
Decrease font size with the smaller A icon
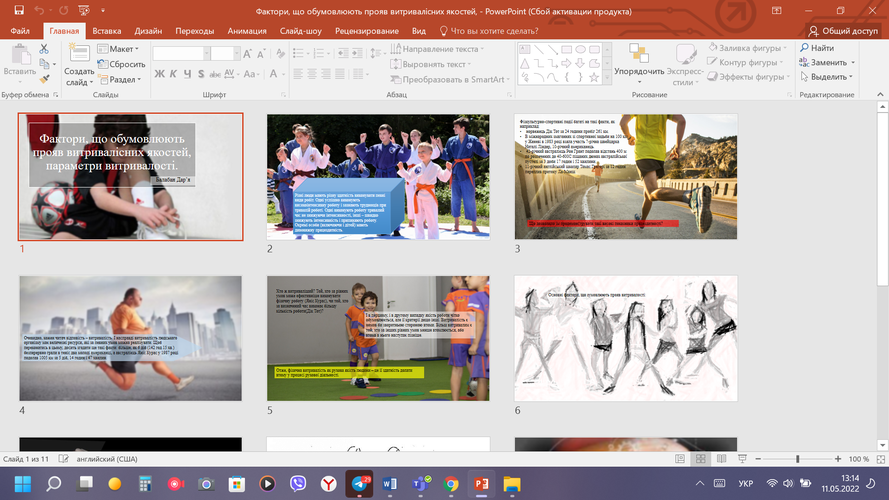(261, 54)
